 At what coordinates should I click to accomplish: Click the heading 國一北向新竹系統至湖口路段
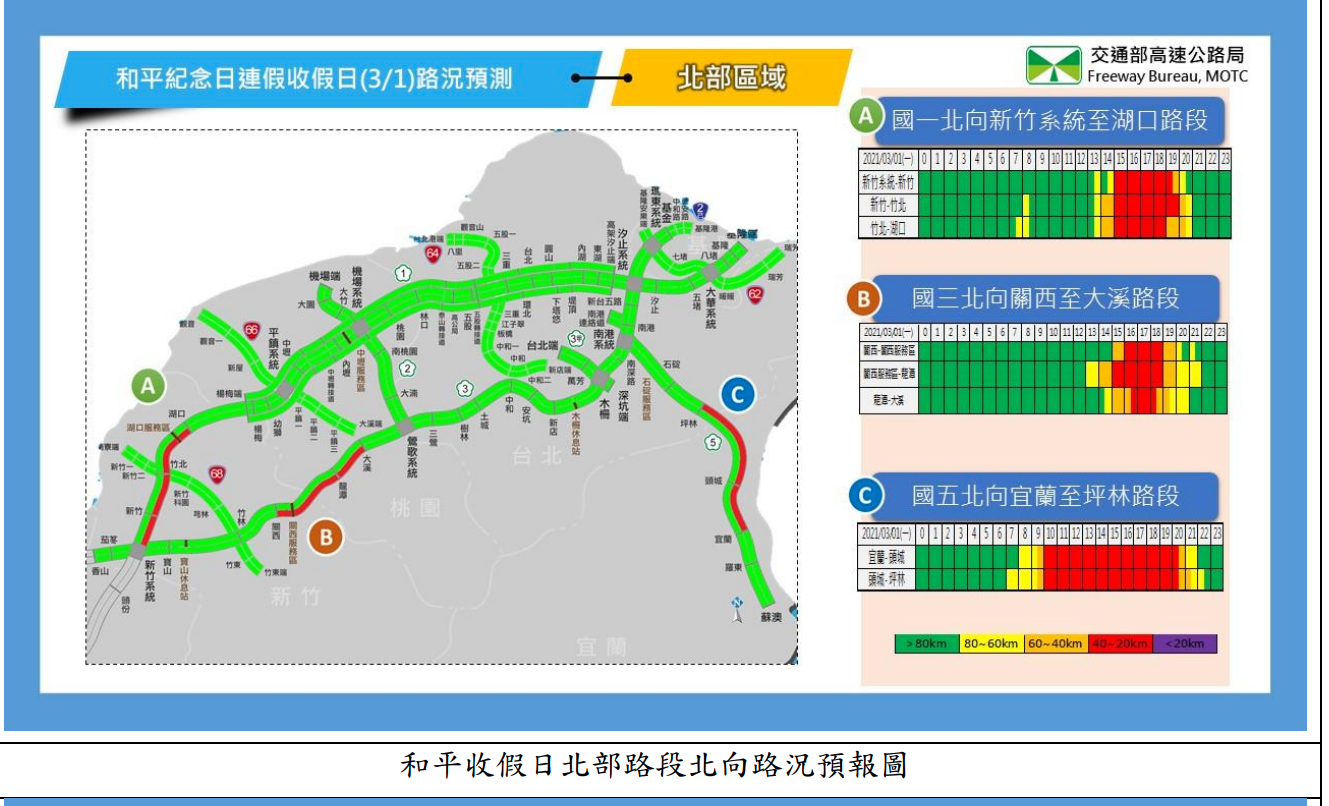coord(1050,120)
